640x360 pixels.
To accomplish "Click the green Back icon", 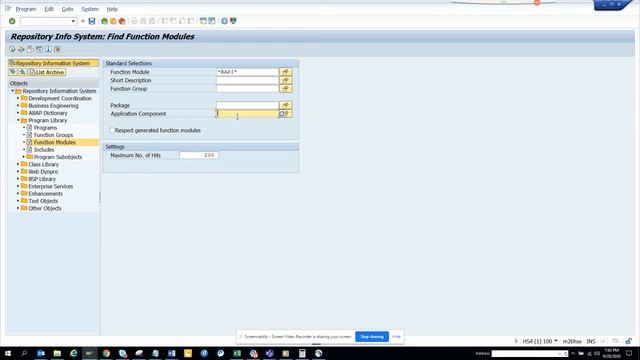I will coord(104,21).
